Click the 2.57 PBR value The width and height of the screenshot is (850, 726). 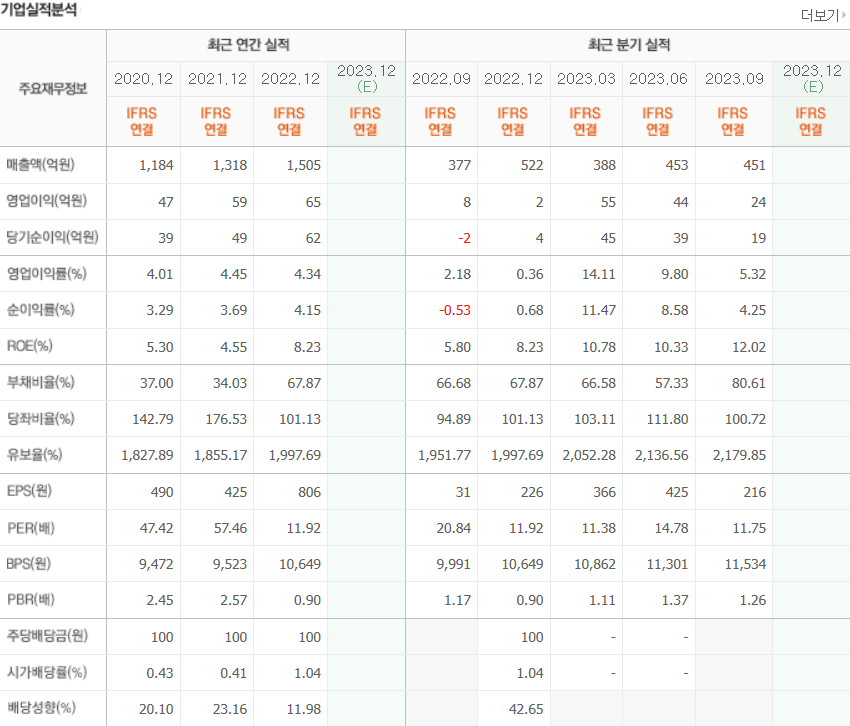pos(234,600)
